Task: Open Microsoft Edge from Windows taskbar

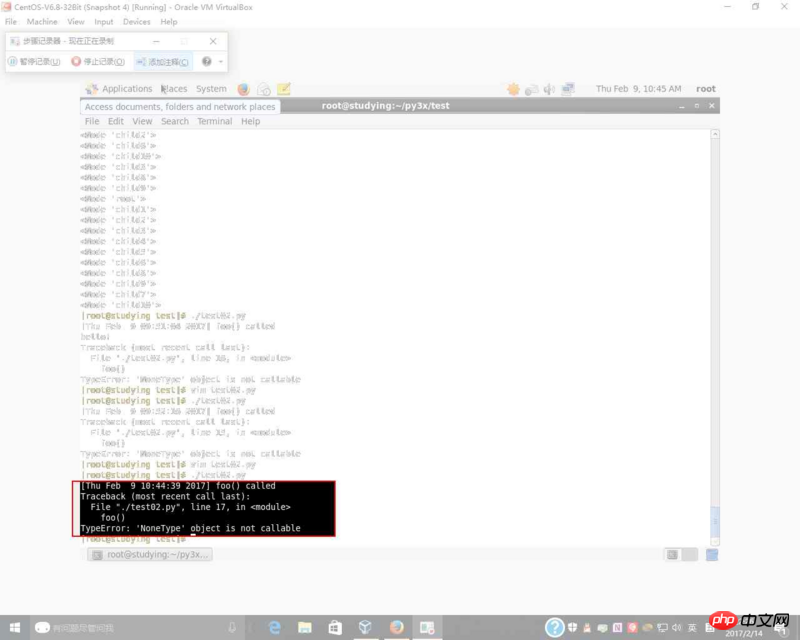Action: tap(274, 627)
